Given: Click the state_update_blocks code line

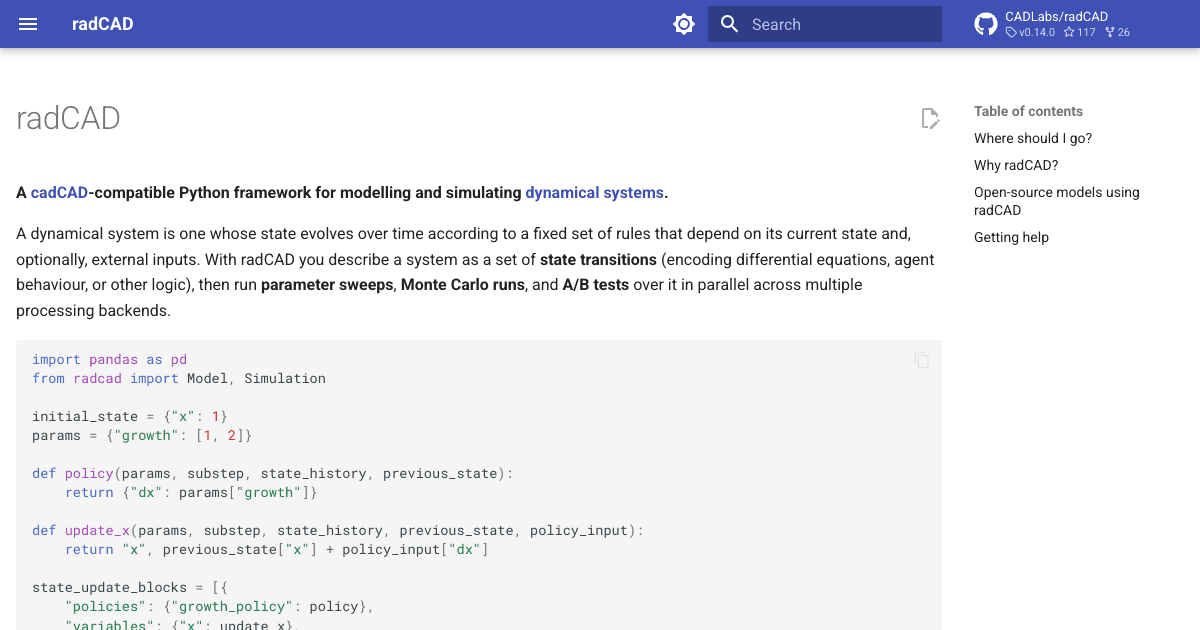Looking at the screenshot, I should tap(129, 587).
